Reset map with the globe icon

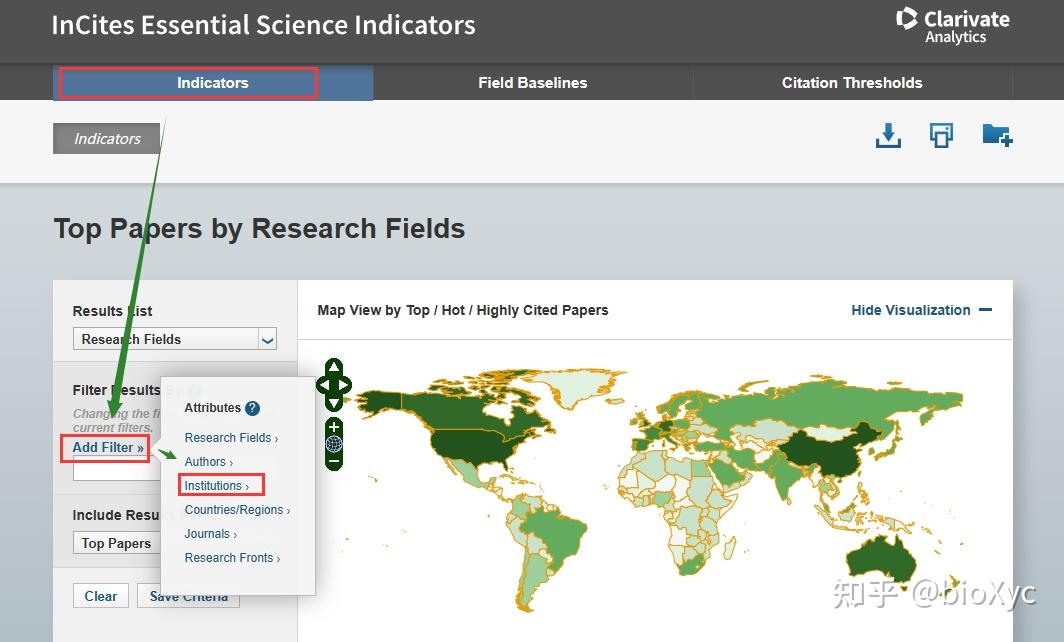(x=334, y=444)
